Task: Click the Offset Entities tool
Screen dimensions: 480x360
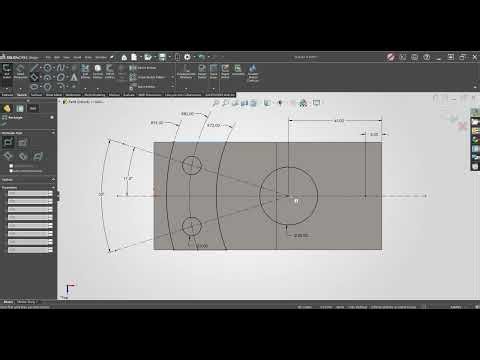Action: (x=110, y=71)
